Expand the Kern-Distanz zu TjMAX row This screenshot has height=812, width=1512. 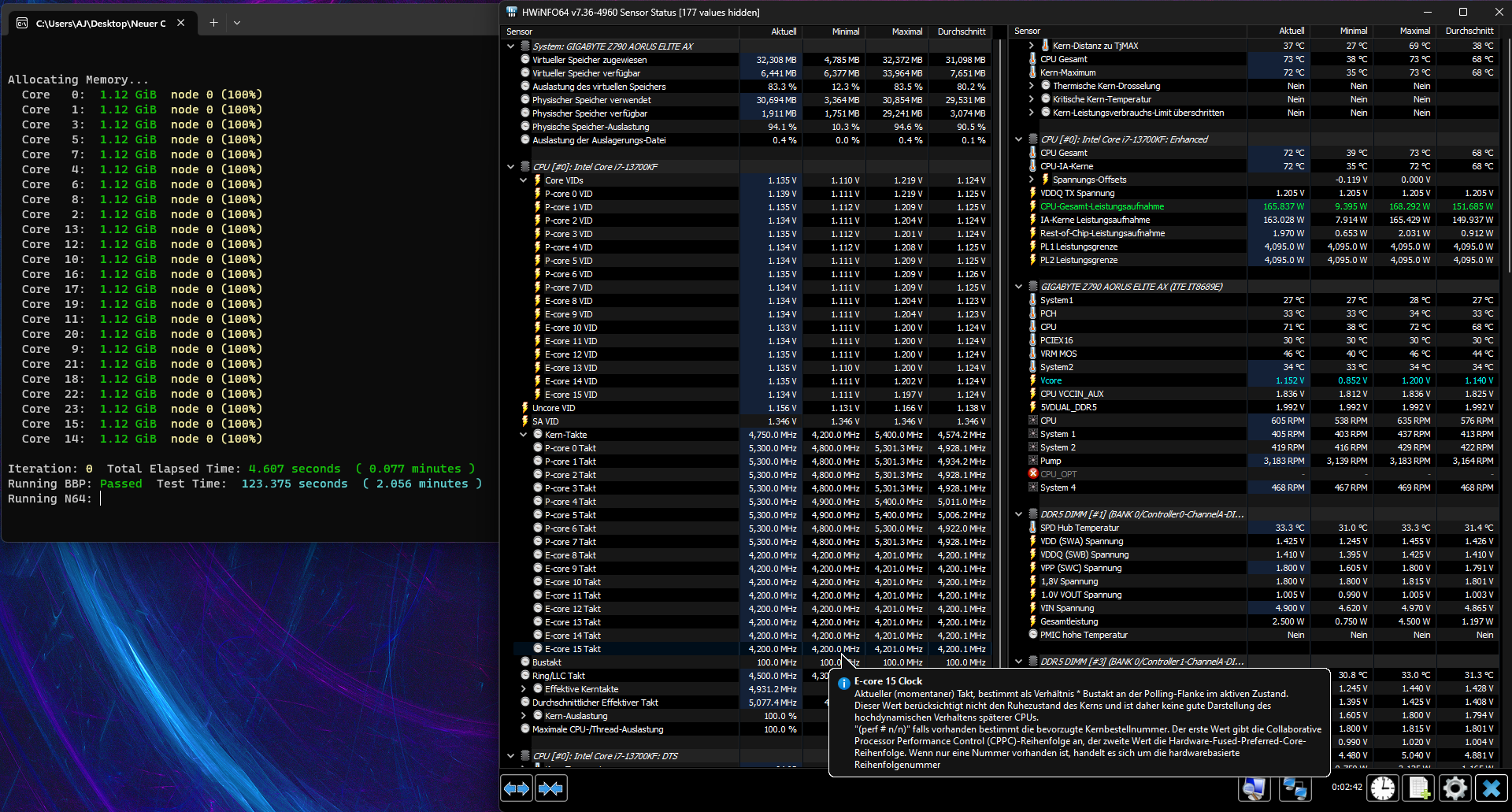pos(1031,46)
